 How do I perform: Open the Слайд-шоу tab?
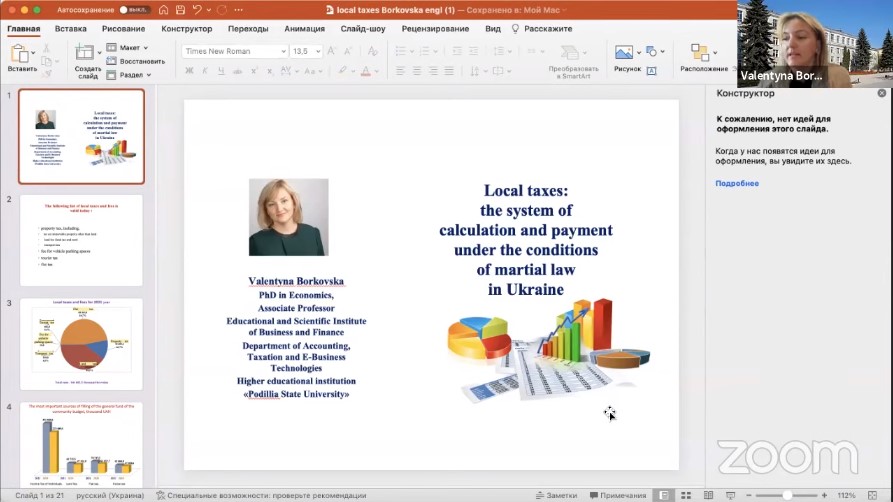pos(363,28)
